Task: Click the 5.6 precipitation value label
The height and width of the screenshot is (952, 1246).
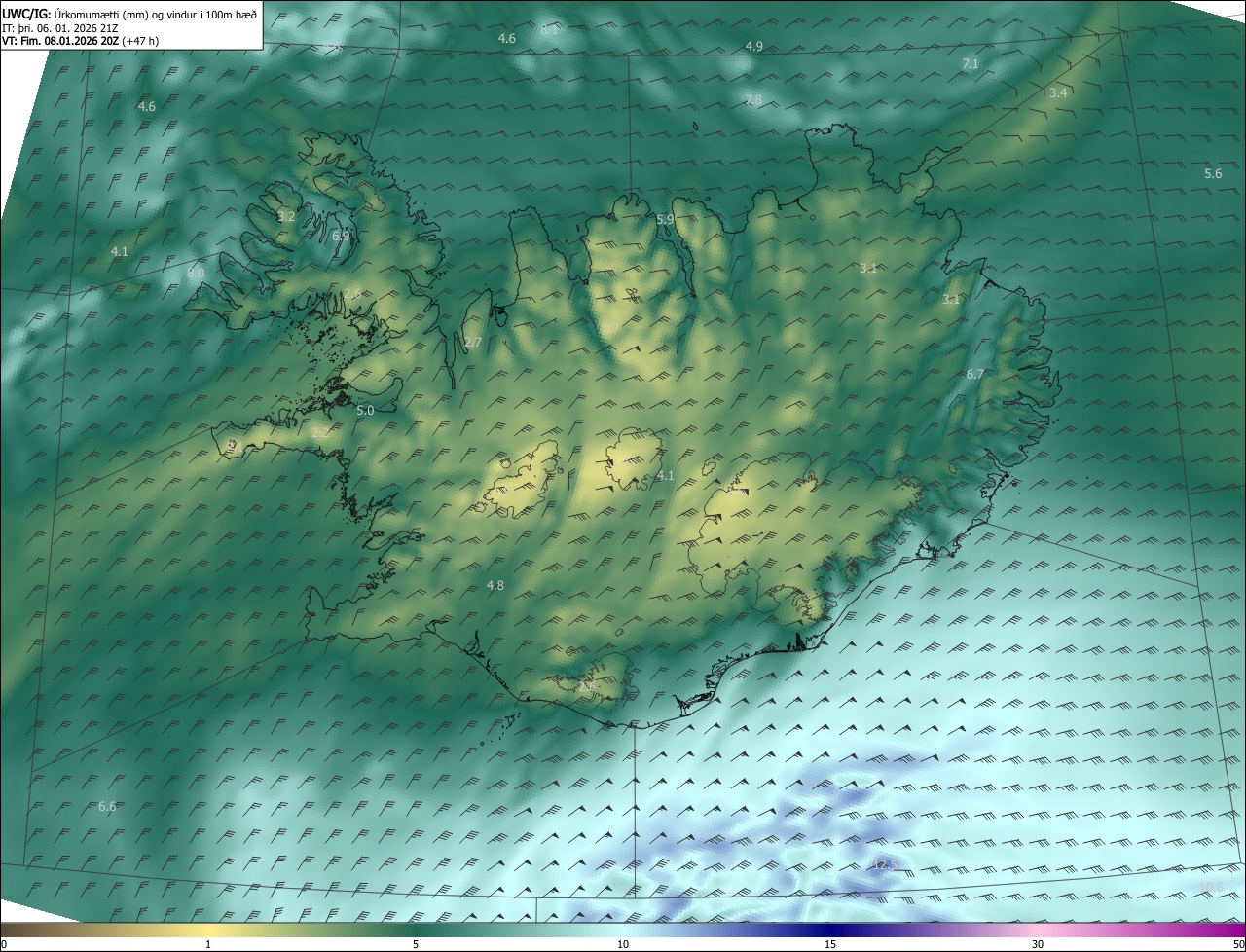Action: coord(1213,174)
